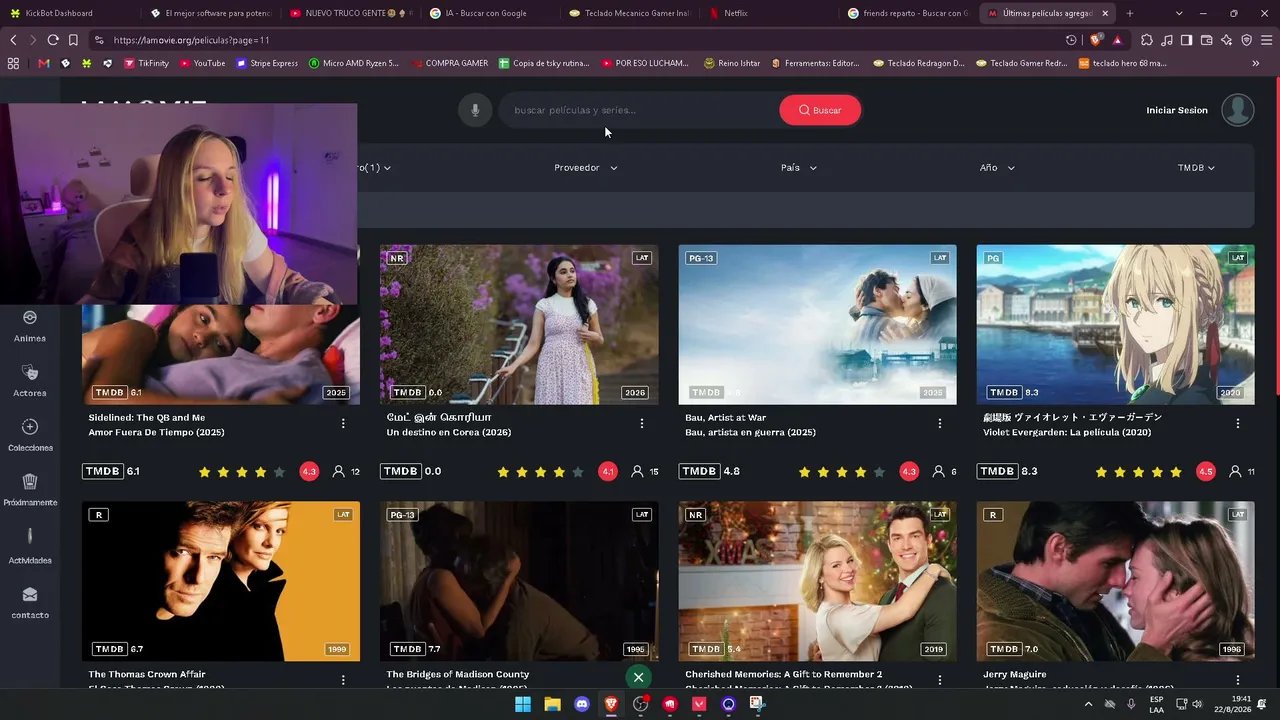The width and height of the screenshot is (1280, 720).
Task: Switch to the friends reparto Google tab
Action: coord(908,13)
